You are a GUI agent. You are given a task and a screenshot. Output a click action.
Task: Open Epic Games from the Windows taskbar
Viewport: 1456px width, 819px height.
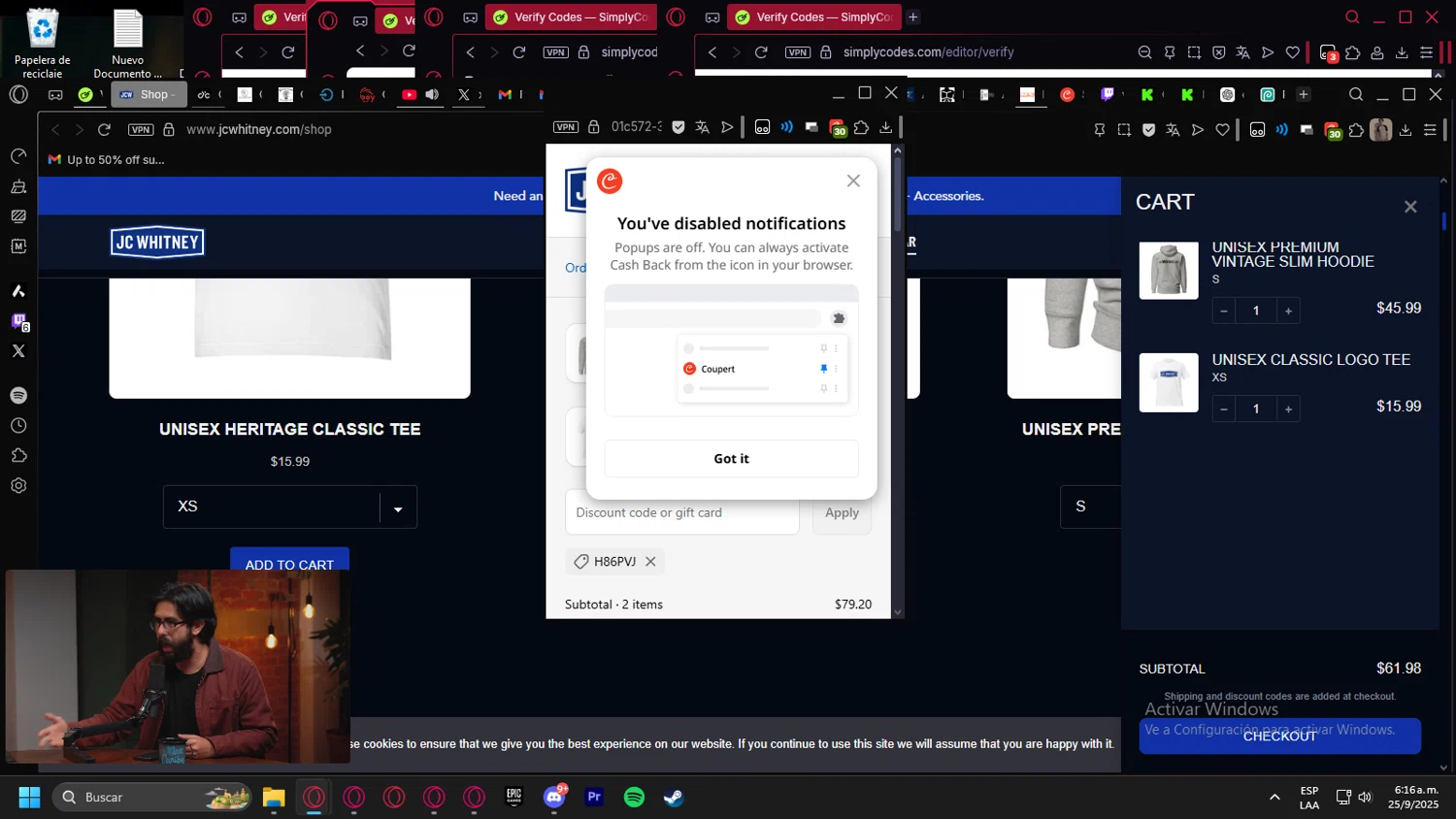(514, 798)
